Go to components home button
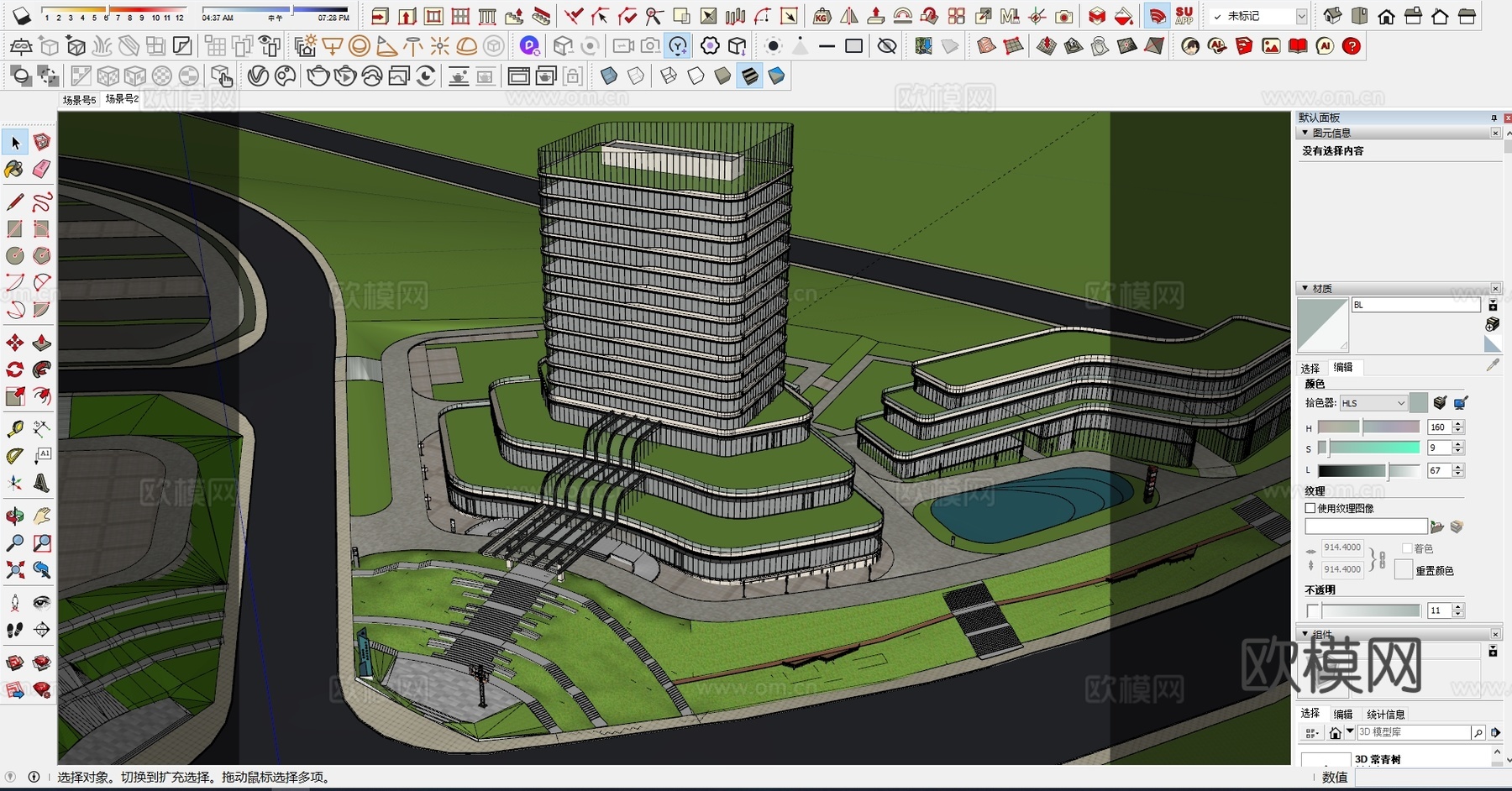 tap(1335, 733)
